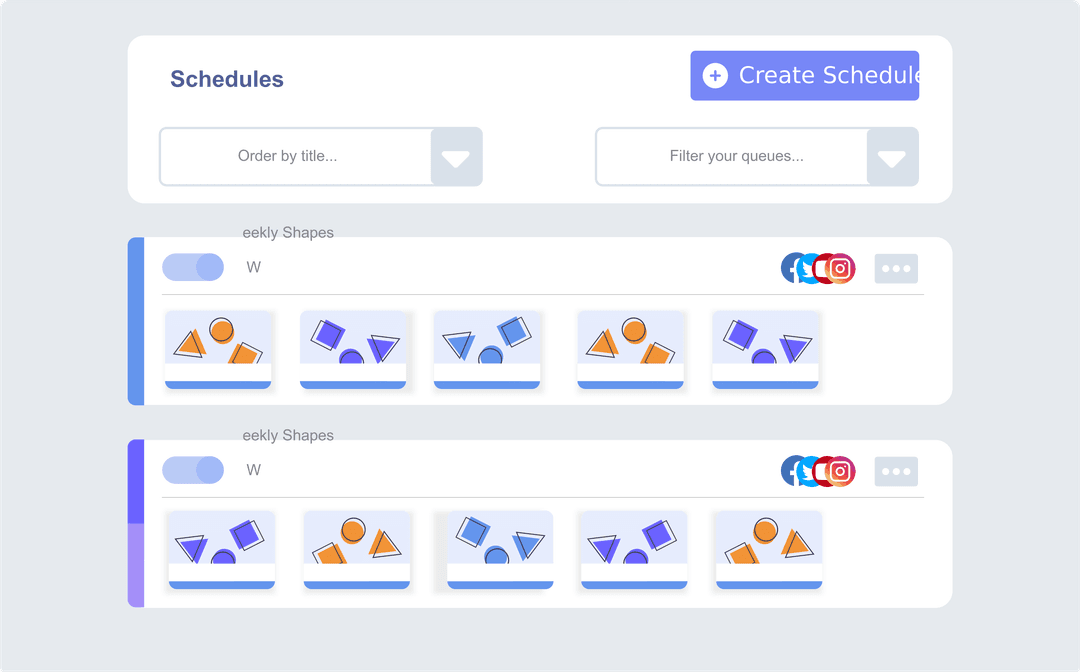This screenshot has width=1080, height=672.
Task: Open the first thumbnail in the first schedule
Action: [x=218, y=349]
